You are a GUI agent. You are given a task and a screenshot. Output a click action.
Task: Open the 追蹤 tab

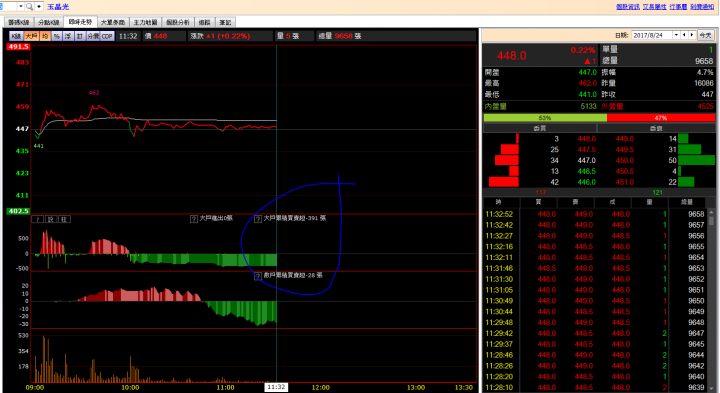tap(205, 22)
